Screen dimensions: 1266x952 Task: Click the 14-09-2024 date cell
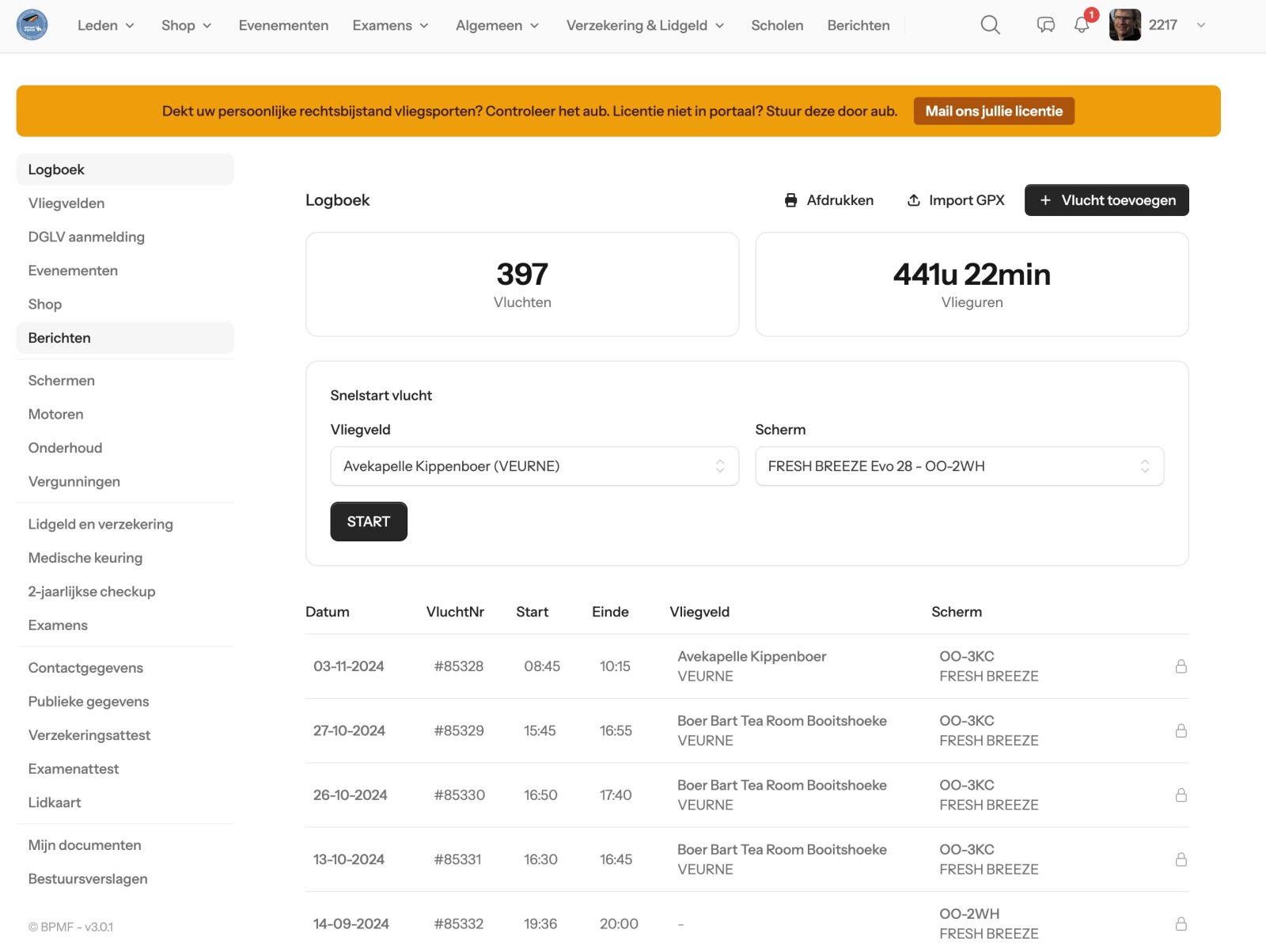pos(351,924)
